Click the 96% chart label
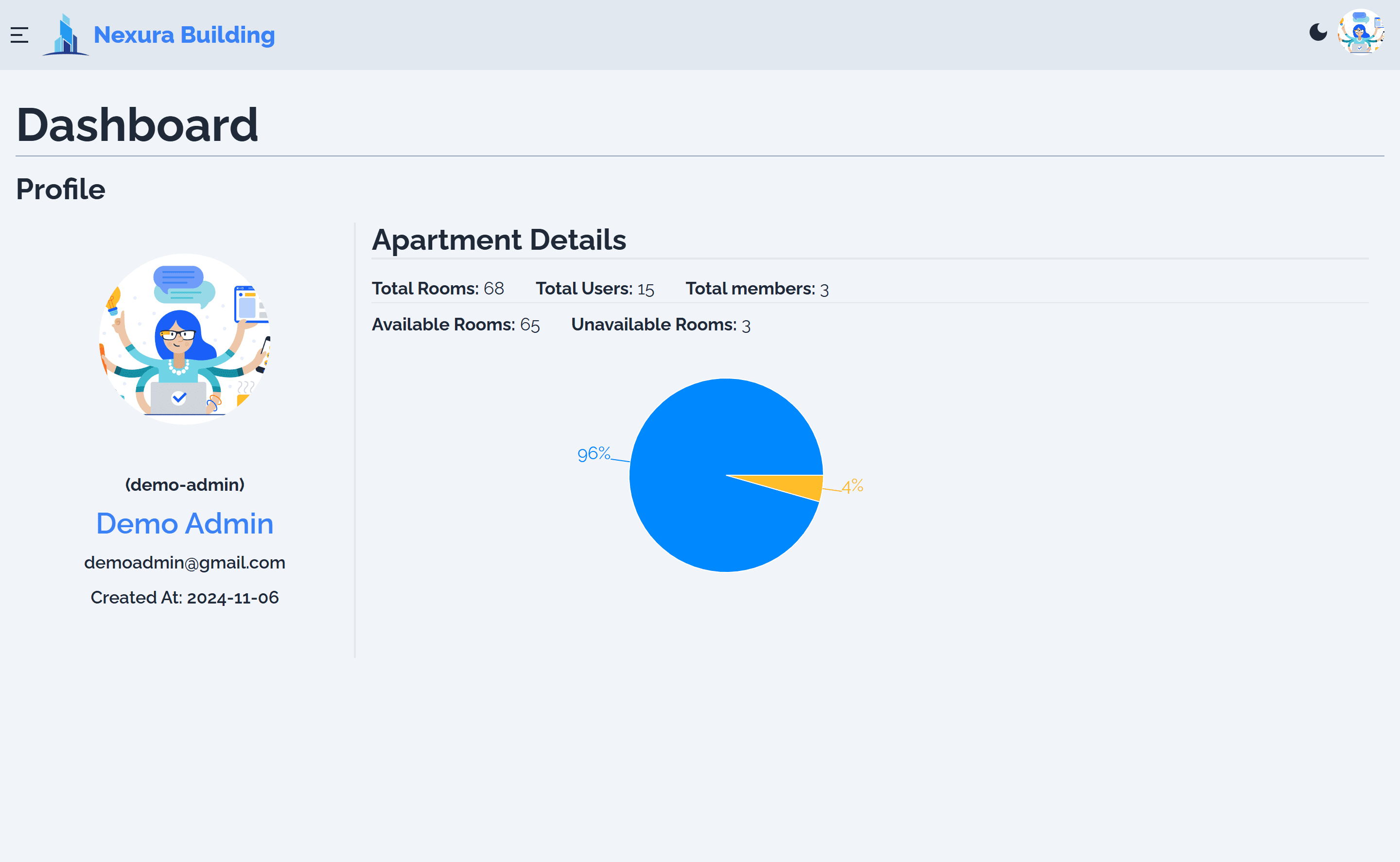This screenshot has height=862, width=1400. pyautogui.click(x=594, y=454)
